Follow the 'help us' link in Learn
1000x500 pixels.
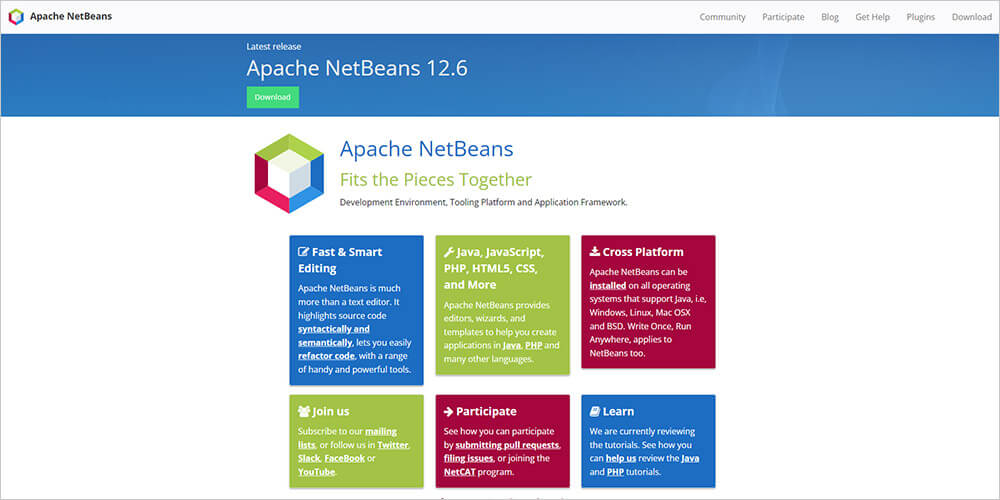click(621, 459)
